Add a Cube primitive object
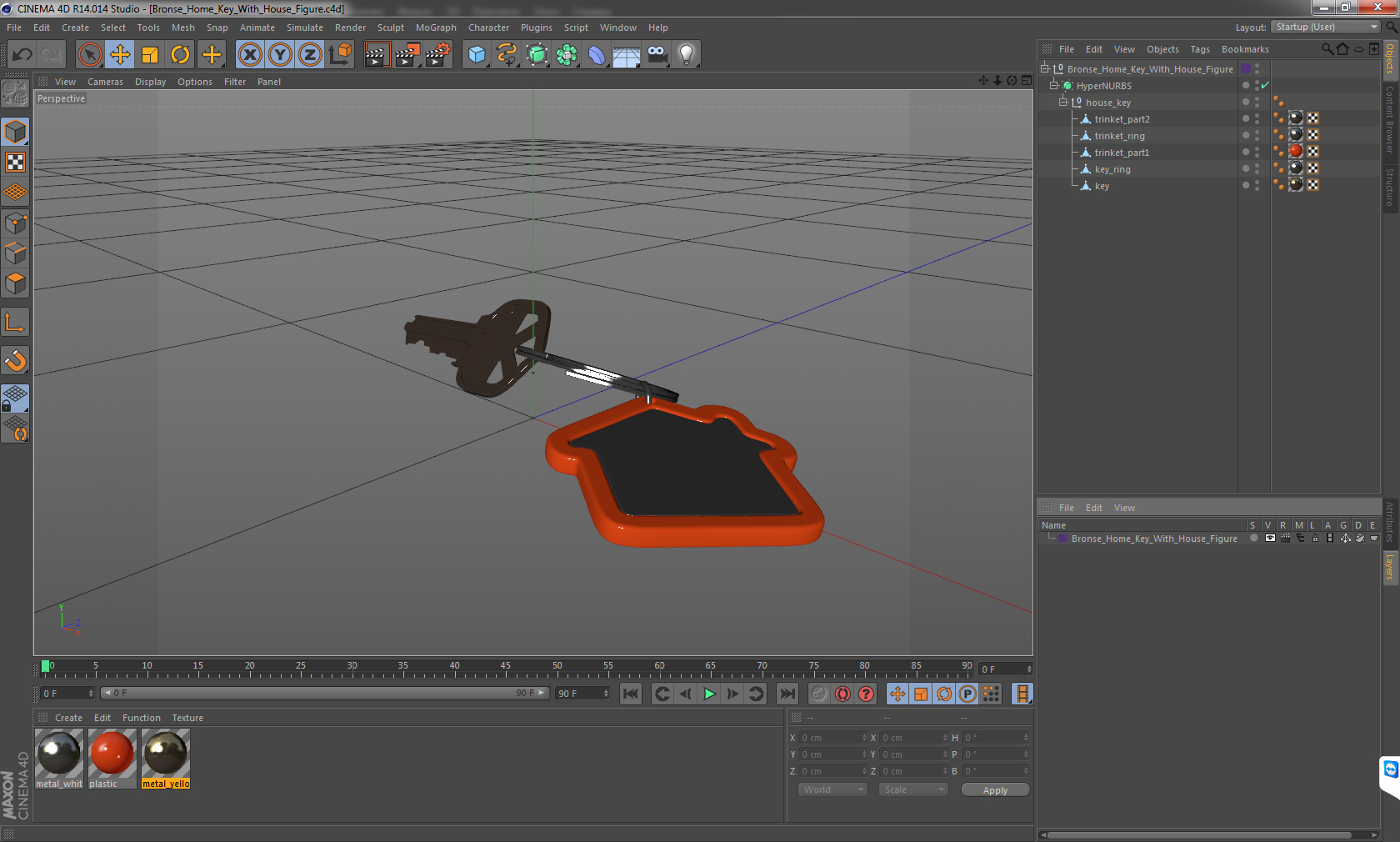The width and height of the screenshot is (1400, 842). click(477, 55)
